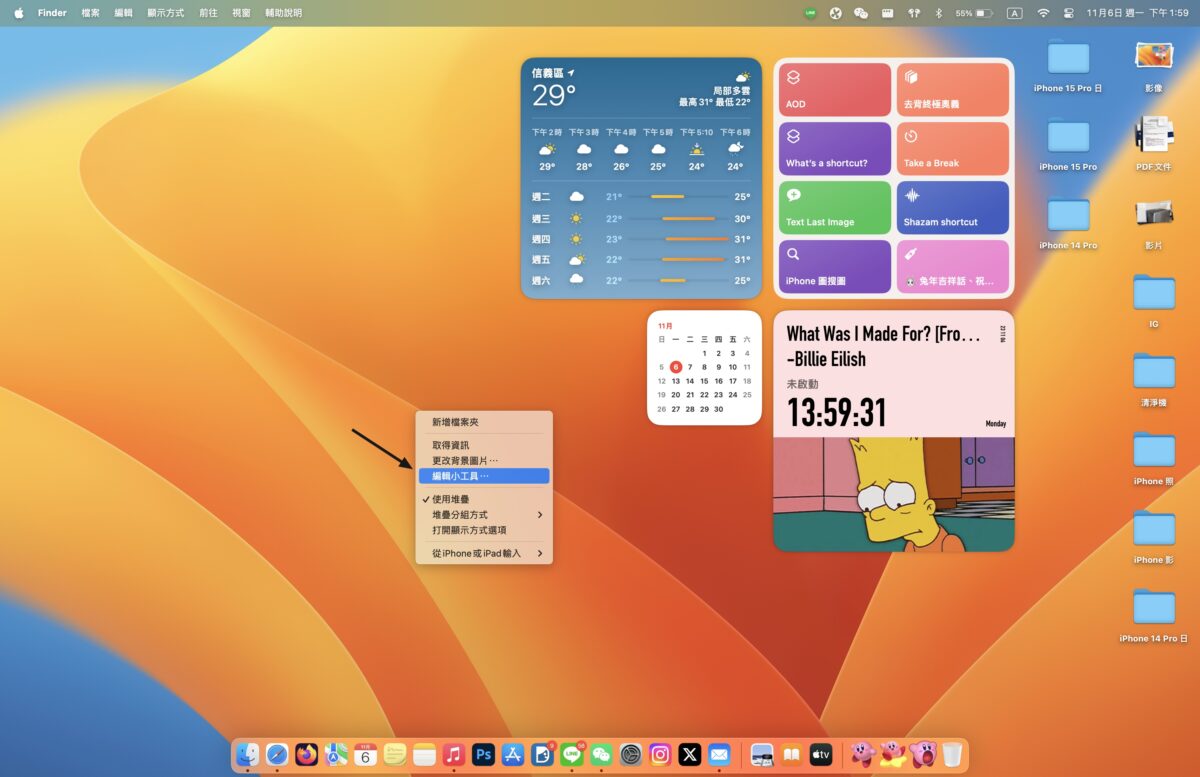Open Finder from the dock
The width and height of the screenshot is (1200, 777).
point(248,754)
